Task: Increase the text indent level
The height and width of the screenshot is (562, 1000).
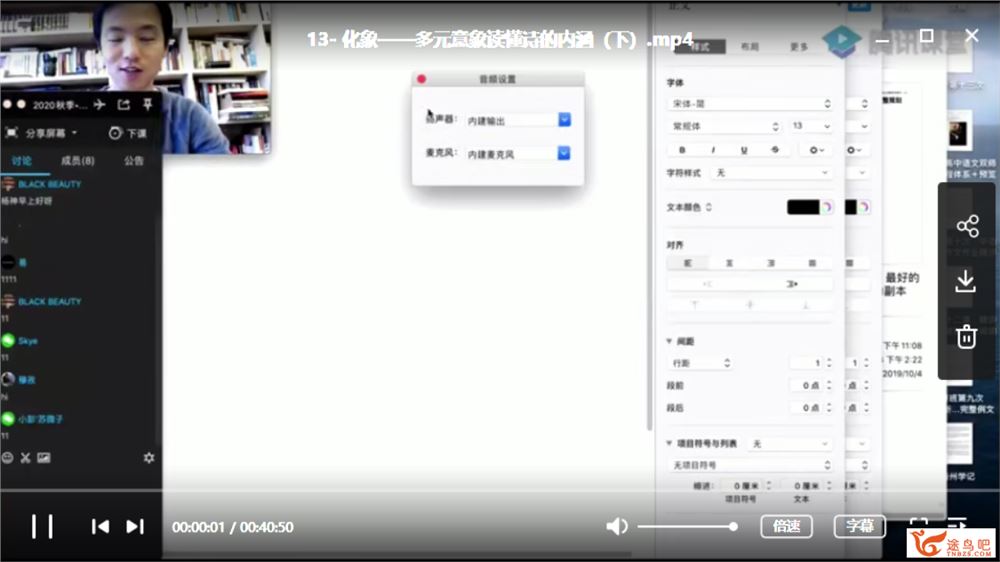Action: pos(791,285)
